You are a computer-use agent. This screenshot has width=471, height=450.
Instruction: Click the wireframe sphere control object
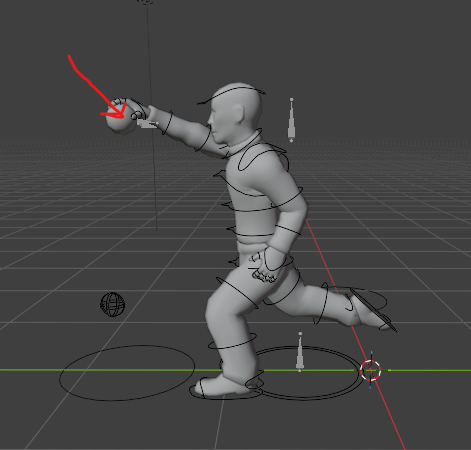tap(113, 304)
